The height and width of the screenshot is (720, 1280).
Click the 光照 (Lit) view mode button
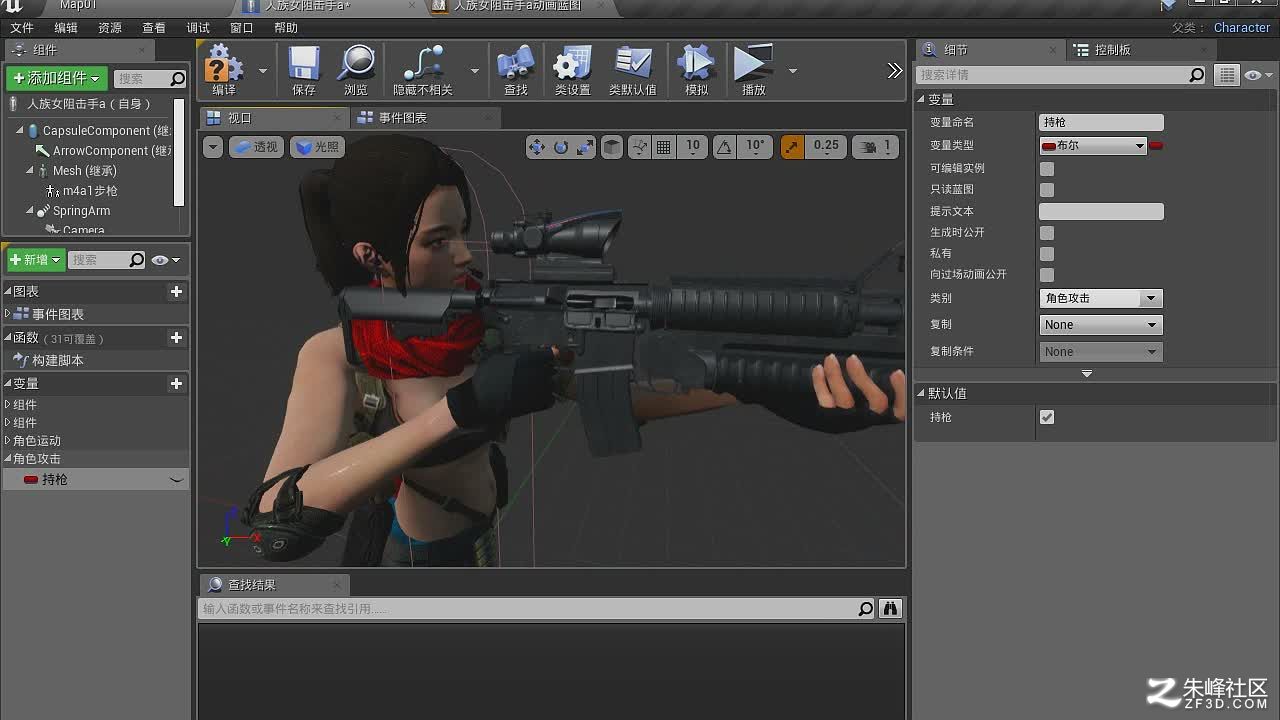(317, 147)
